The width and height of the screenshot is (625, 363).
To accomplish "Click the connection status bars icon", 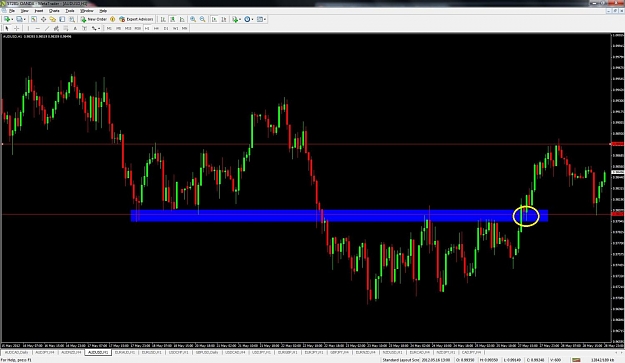I will click(576, 360).
